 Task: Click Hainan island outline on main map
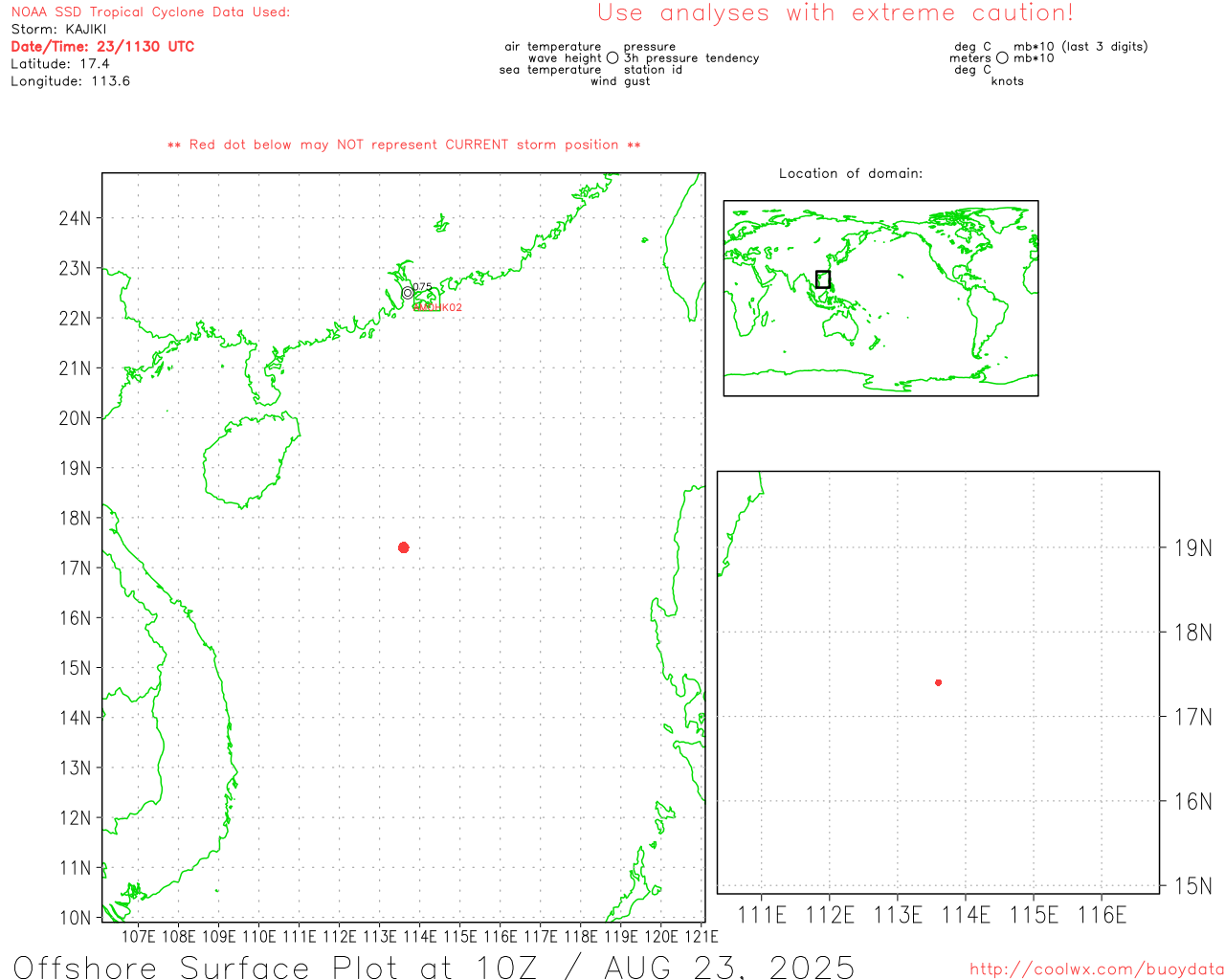coord(251,459)
